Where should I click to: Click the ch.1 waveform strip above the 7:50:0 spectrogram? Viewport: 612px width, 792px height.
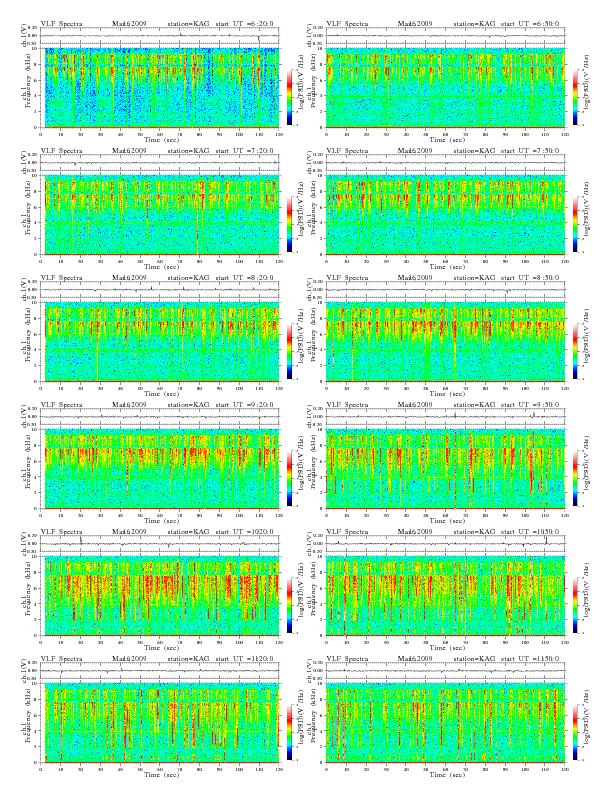[446, 163]
